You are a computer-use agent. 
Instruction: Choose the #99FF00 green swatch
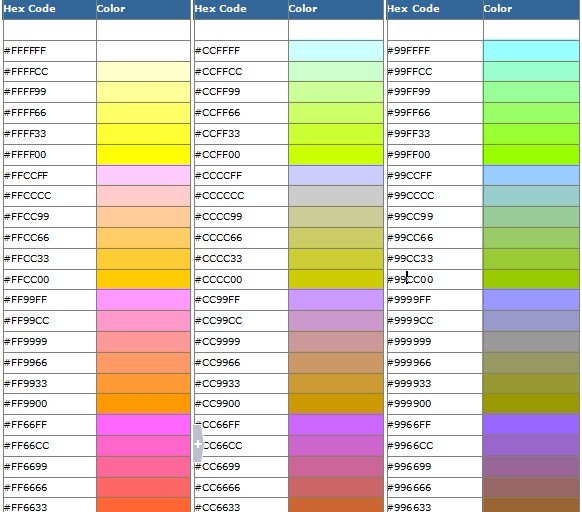pyautogui.click(x=531, y=155)
